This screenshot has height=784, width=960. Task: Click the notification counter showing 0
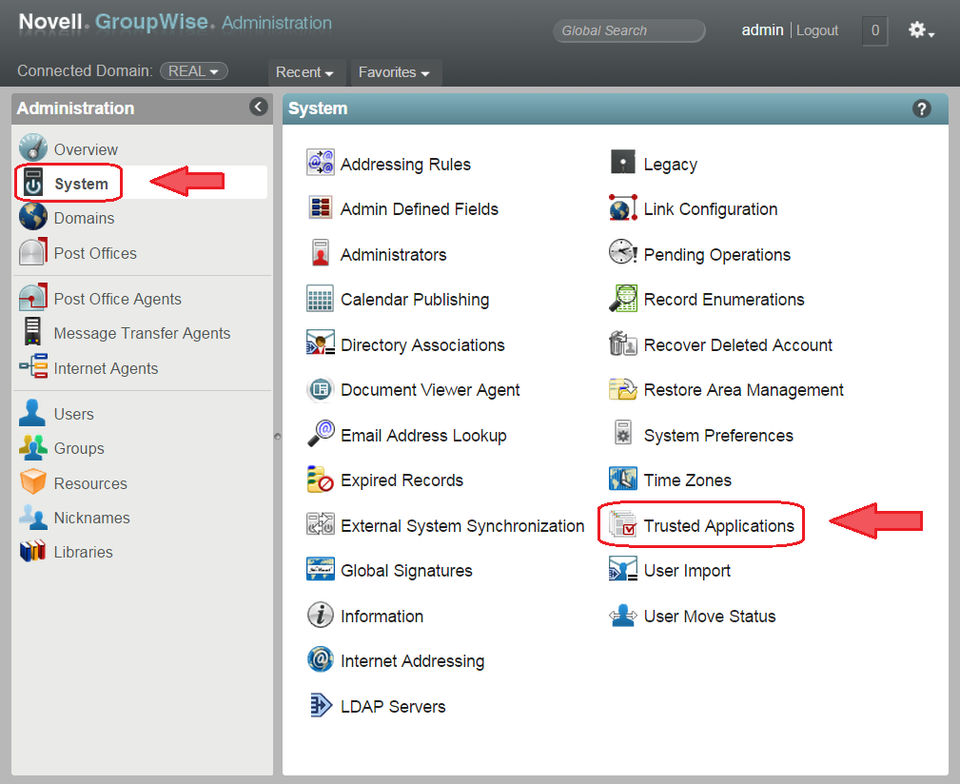tap(875, 31)
